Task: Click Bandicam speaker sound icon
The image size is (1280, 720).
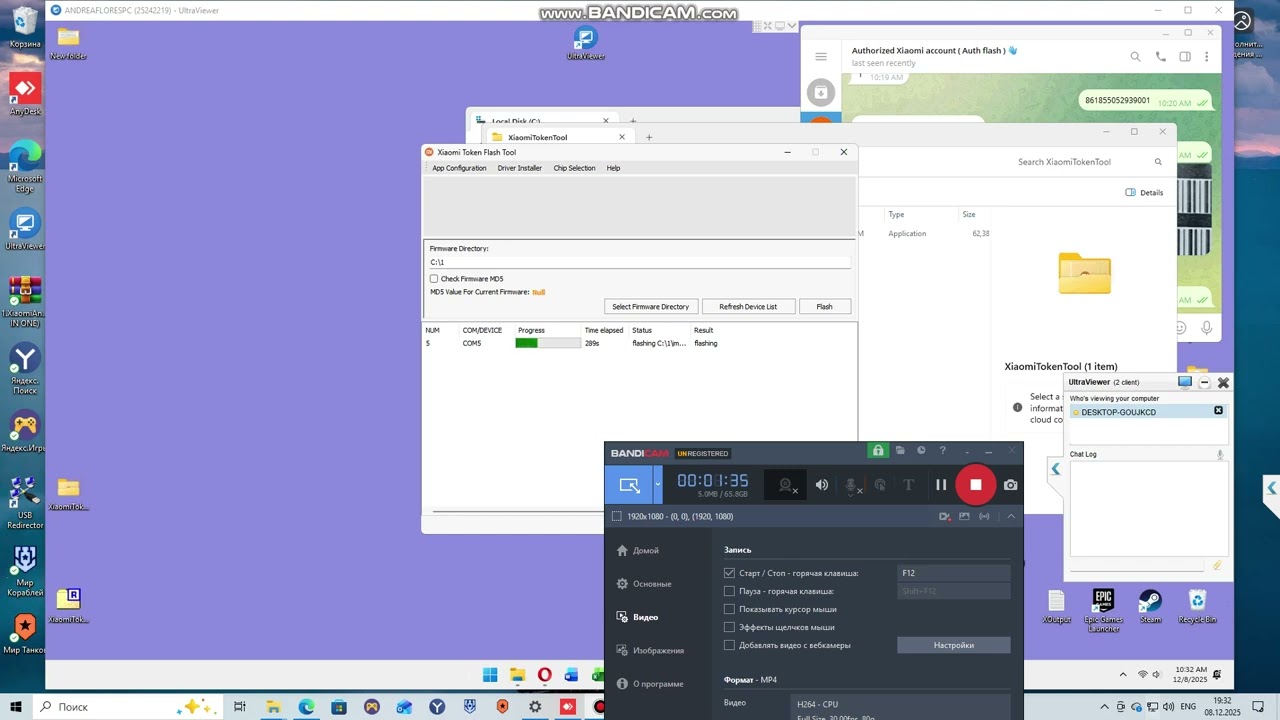Action: pos(822,485)
